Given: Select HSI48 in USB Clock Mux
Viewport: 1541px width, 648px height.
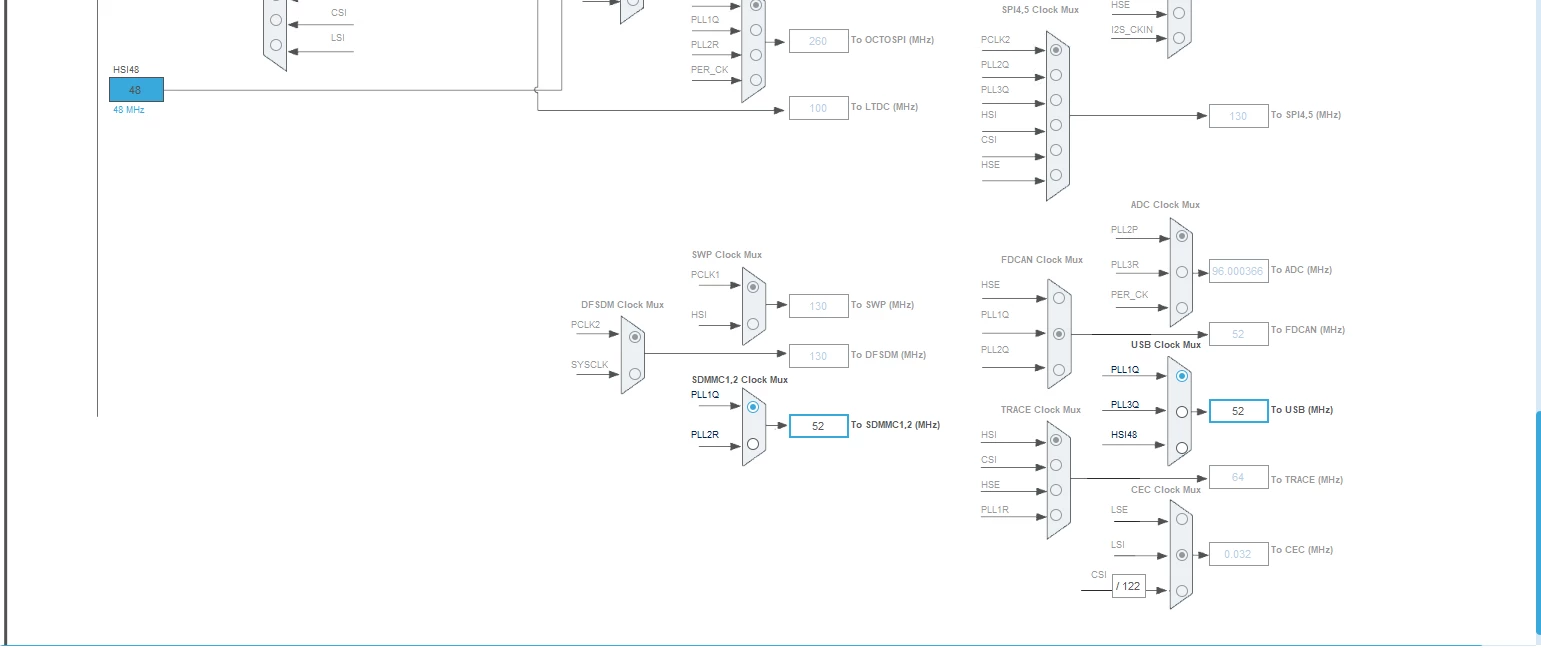Looking at the screenshot, I should coord(1182,448).
